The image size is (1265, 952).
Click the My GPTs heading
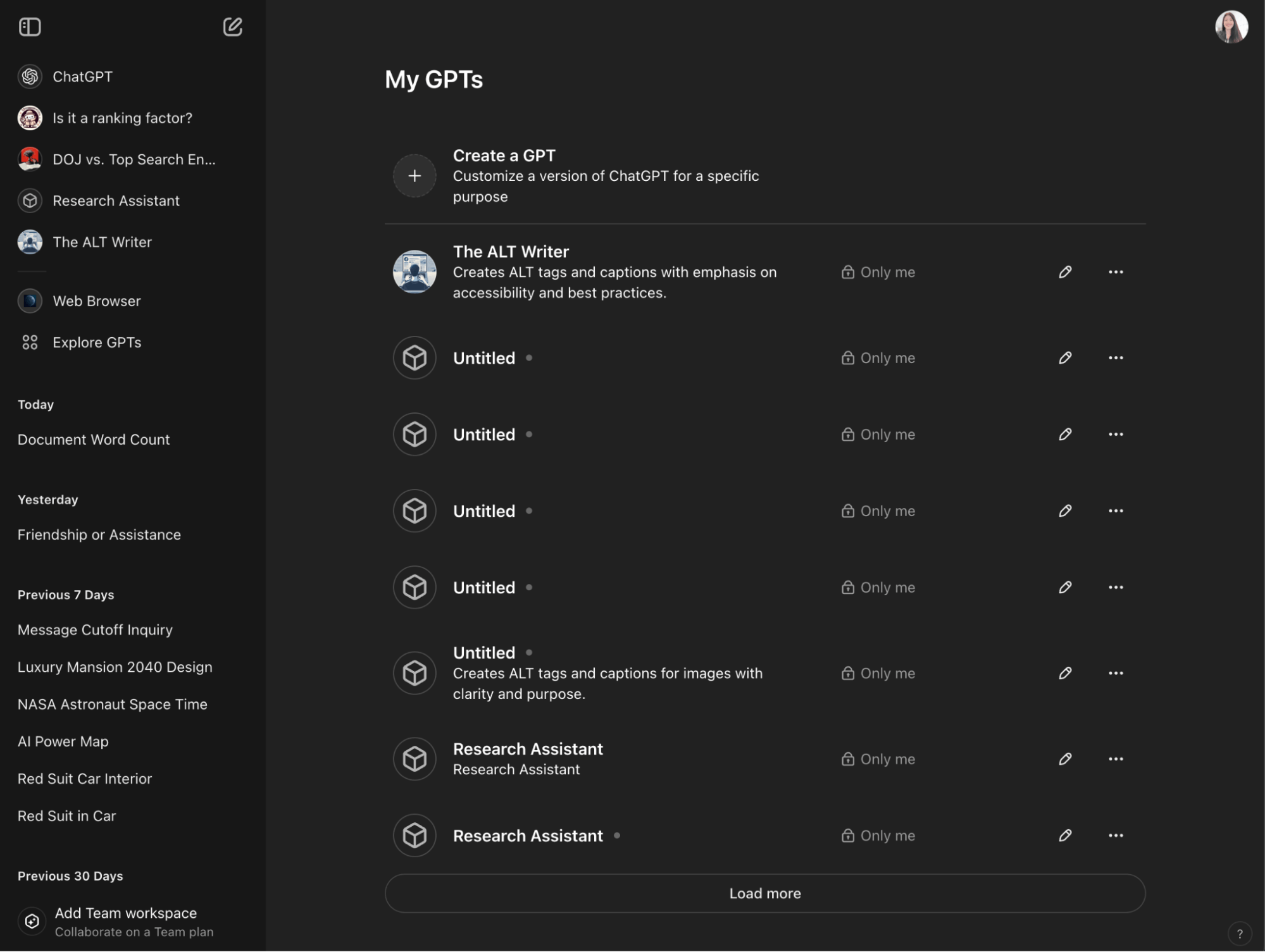click(x=433, y=80)
